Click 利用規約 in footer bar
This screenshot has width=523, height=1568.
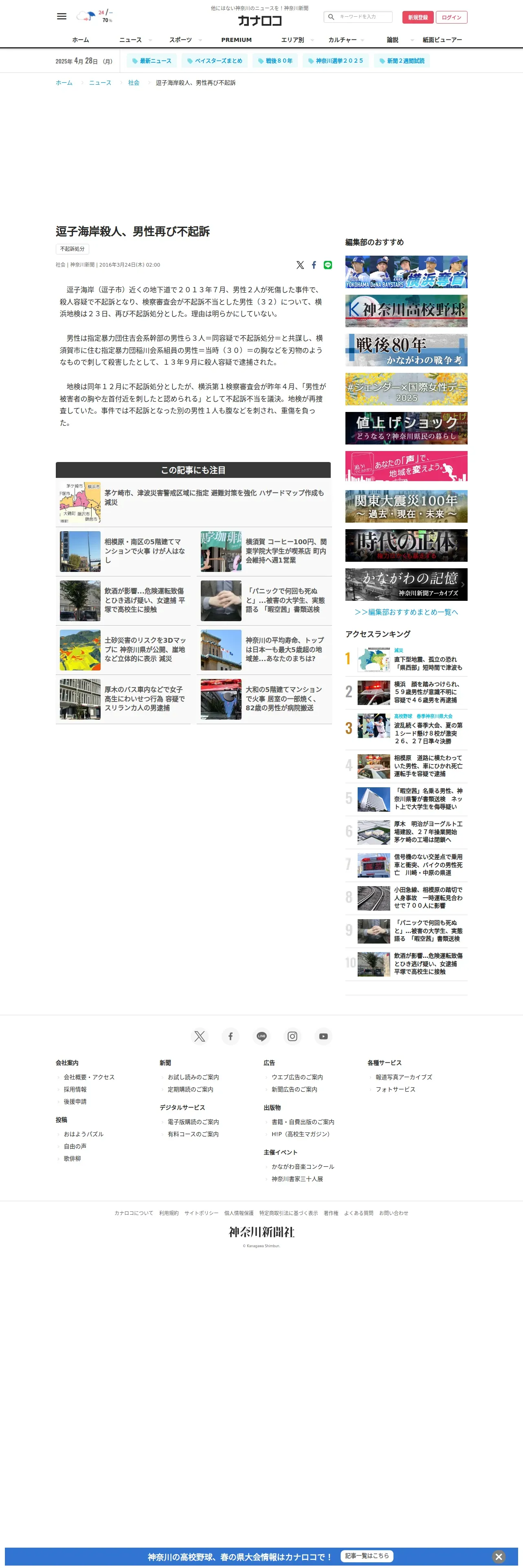(x=169, y=1213)
